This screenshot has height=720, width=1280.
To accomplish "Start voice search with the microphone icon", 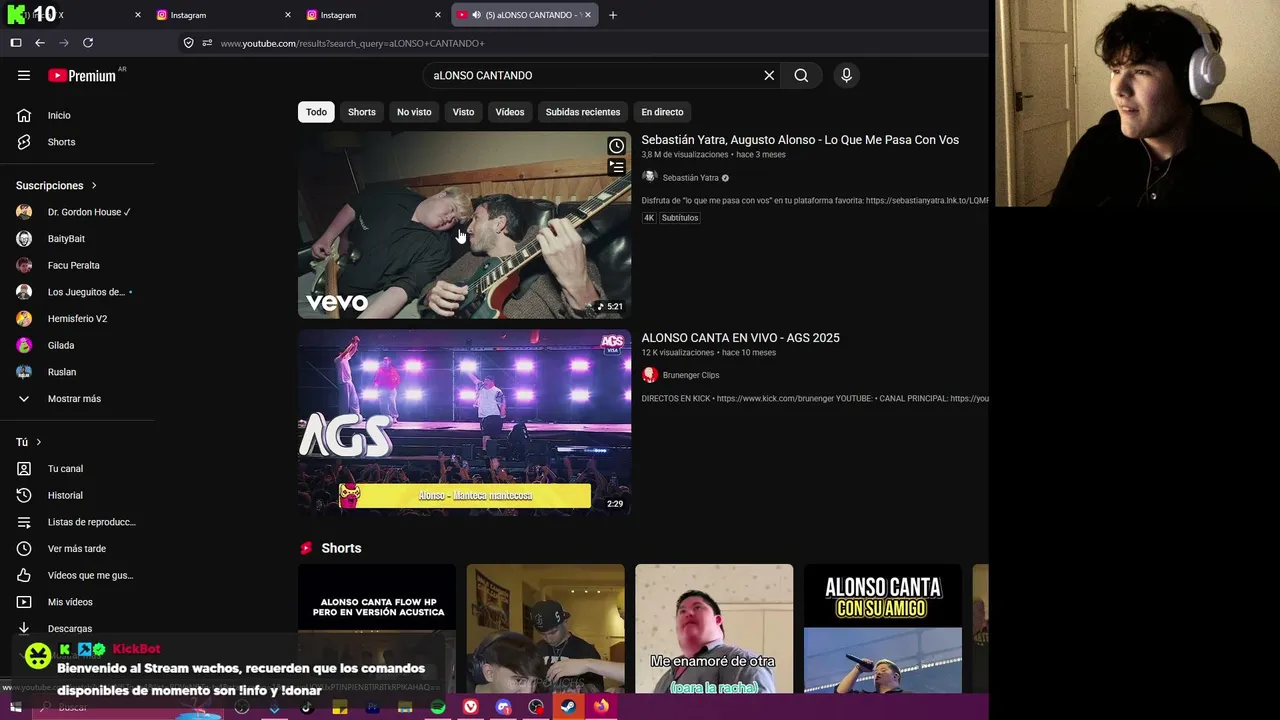I will [846, 75].
